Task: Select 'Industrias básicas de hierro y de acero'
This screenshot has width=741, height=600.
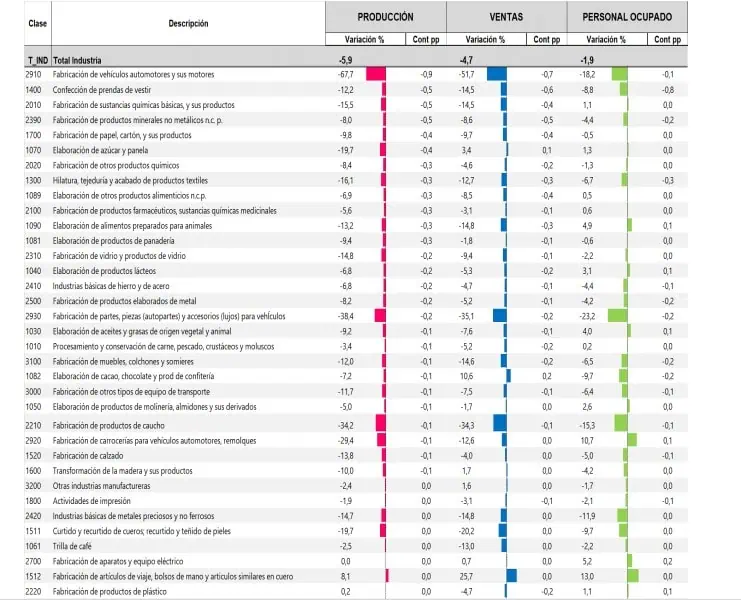Action: 111,286
